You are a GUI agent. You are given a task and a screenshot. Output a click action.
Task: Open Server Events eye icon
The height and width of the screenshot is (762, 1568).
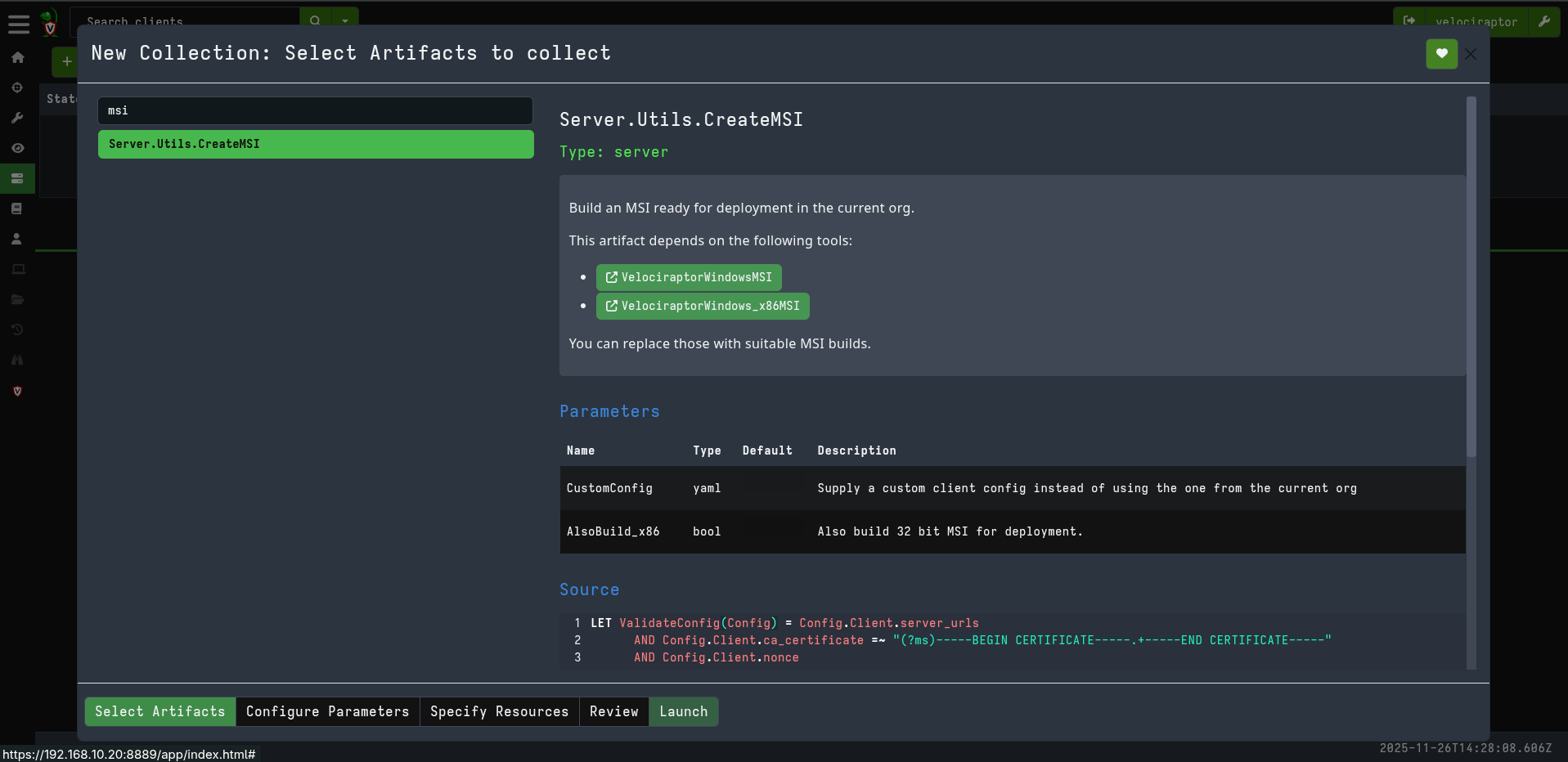coord(17,149)
